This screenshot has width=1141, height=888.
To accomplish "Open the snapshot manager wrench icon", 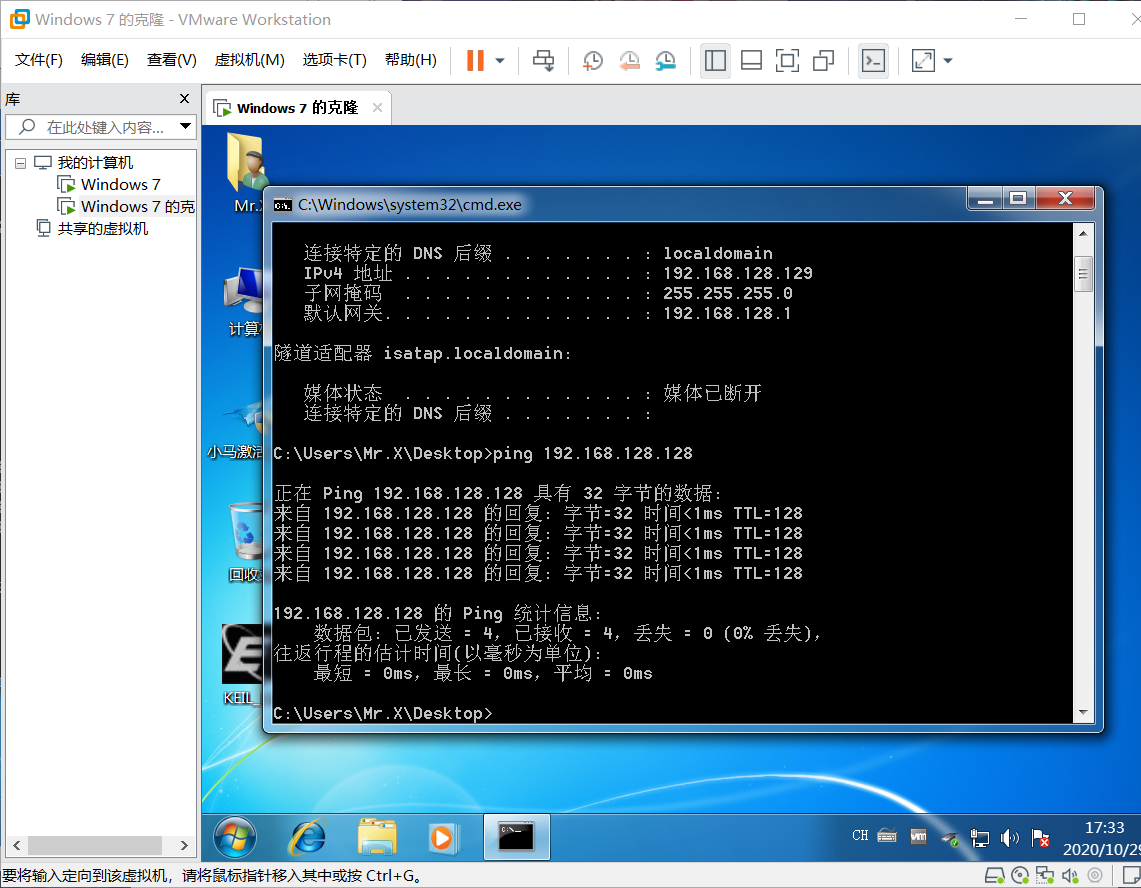I will click(666, 60).
